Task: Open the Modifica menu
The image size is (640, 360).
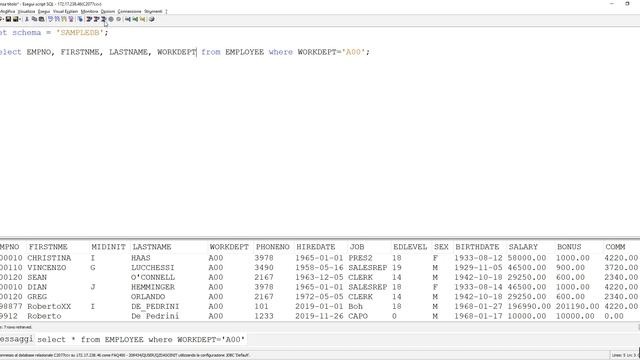Action: [7, 11]
